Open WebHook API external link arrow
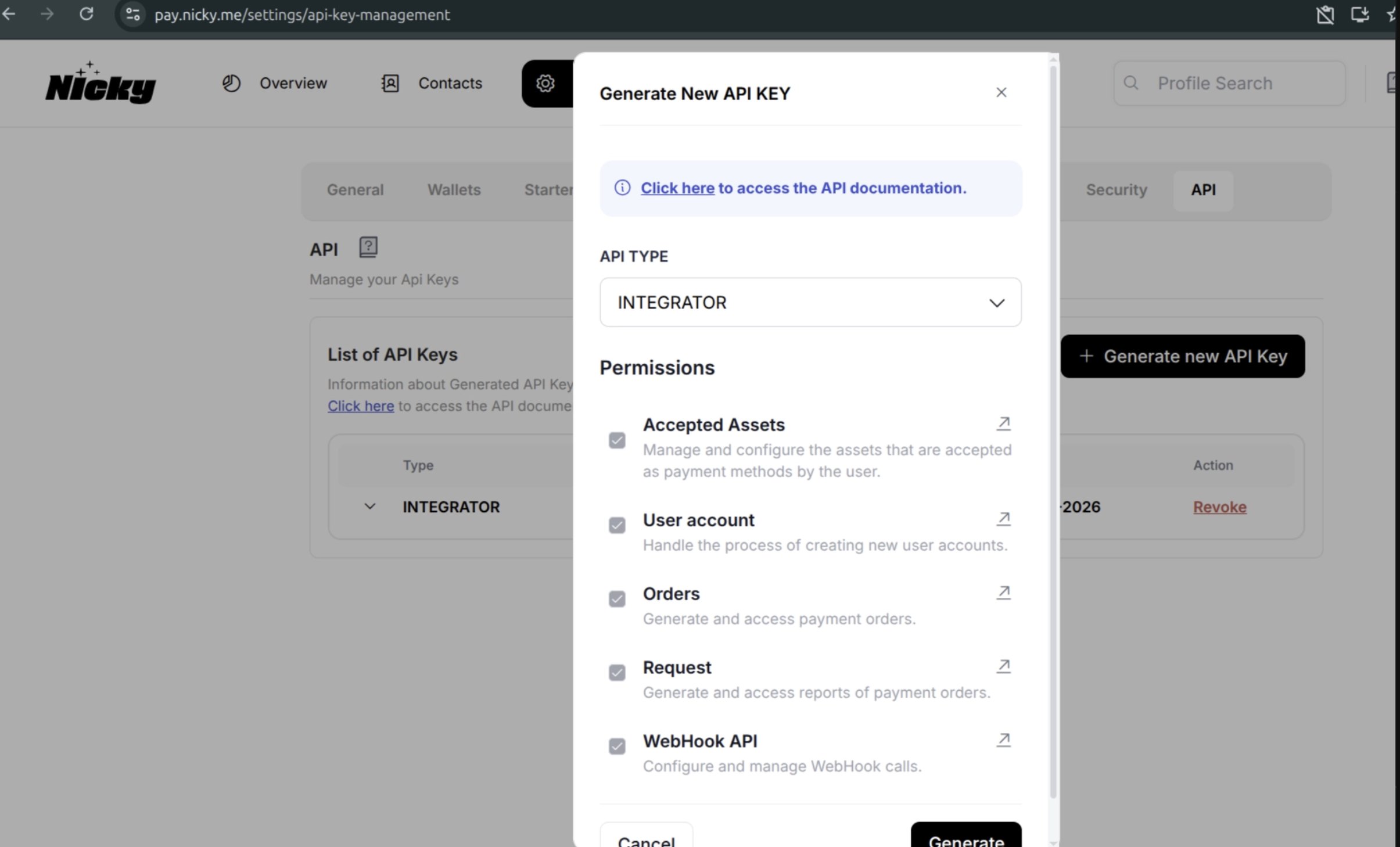 [1003, 740]
